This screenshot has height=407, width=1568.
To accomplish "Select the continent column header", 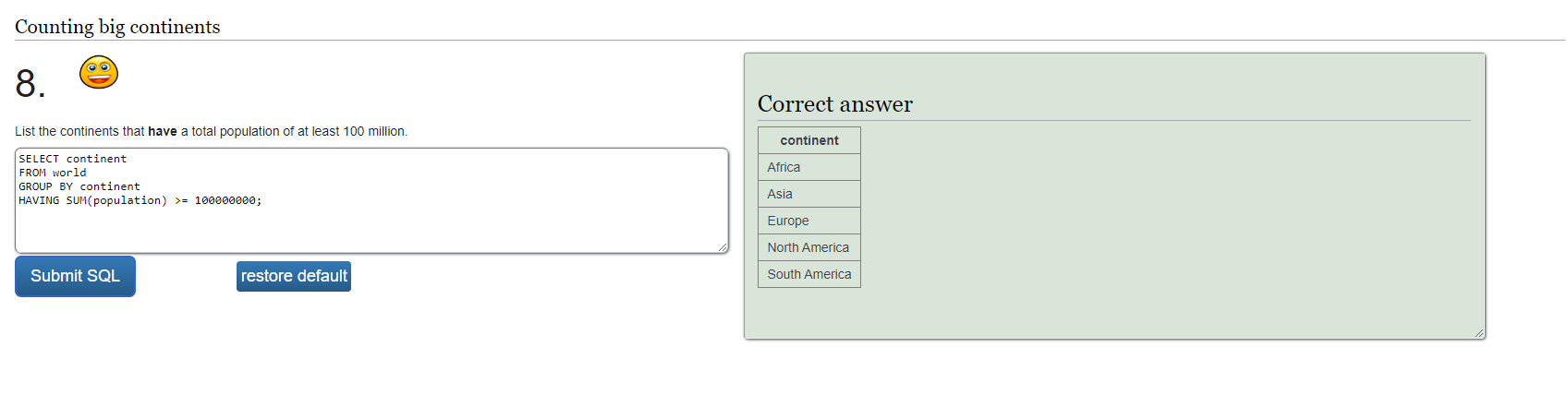I will tap(809, 140).
